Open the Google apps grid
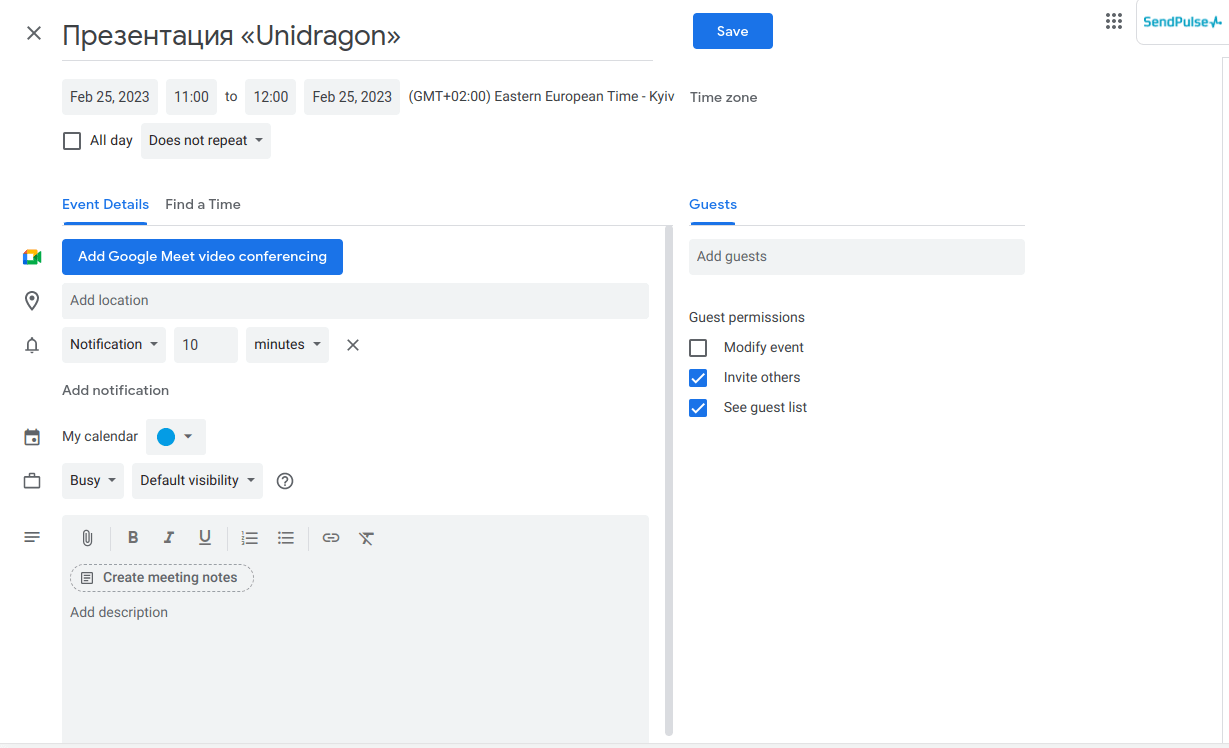This screenshot has height=748, width=1229. pos(1114,22)
